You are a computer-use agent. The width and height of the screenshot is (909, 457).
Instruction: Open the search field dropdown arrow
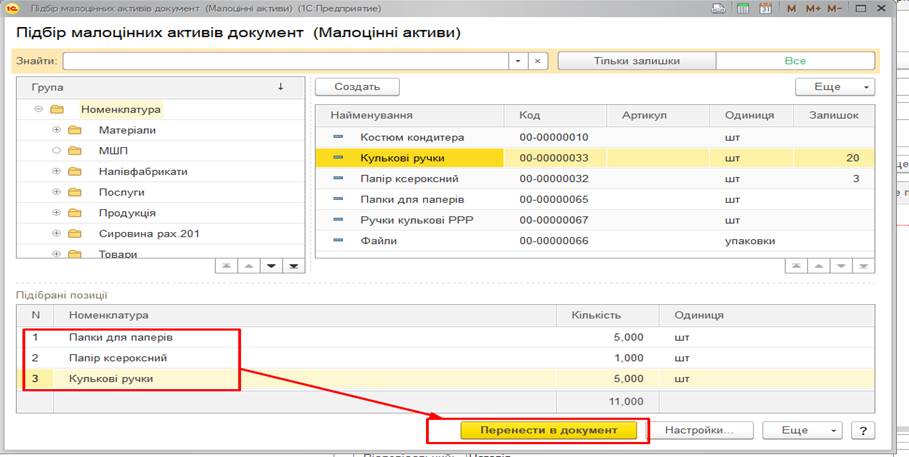click(517, 61)
